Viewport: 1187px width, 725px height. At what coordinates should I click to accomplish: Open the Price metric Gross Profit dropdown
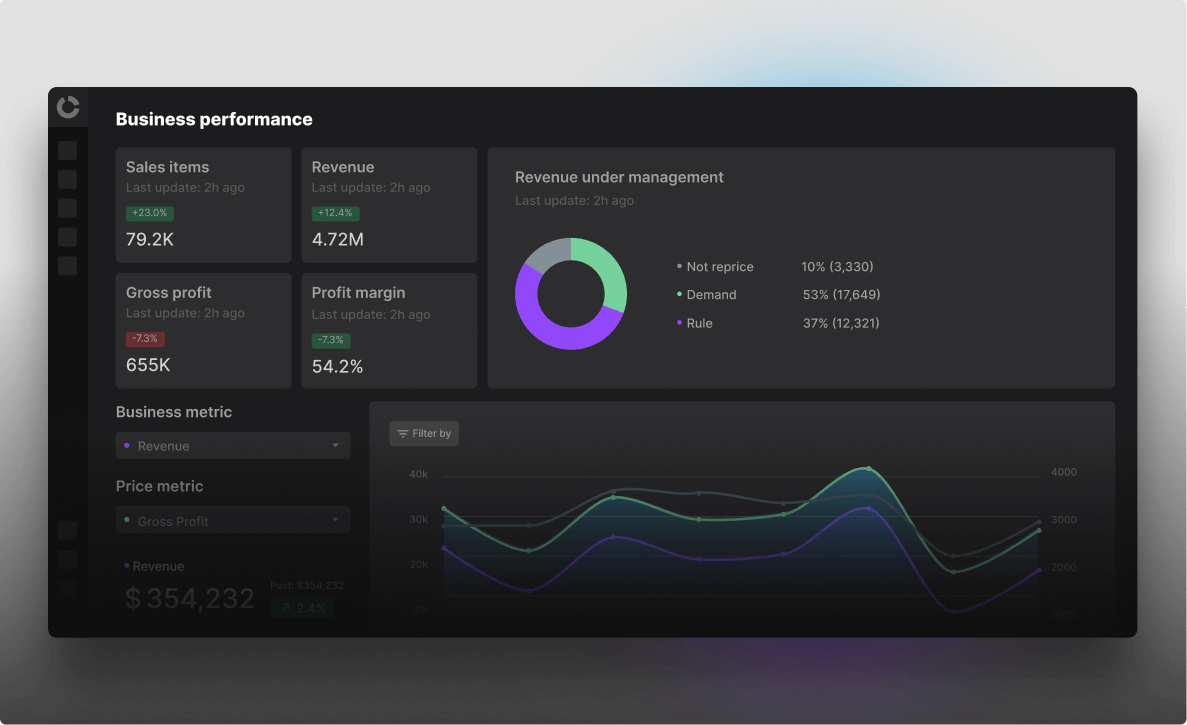pyautogui.click(x=232, y=521)
